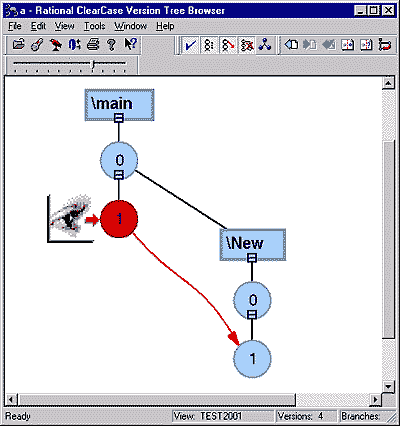Select red version 1 on main
This screenshot has height=426, width=400.
119,219
